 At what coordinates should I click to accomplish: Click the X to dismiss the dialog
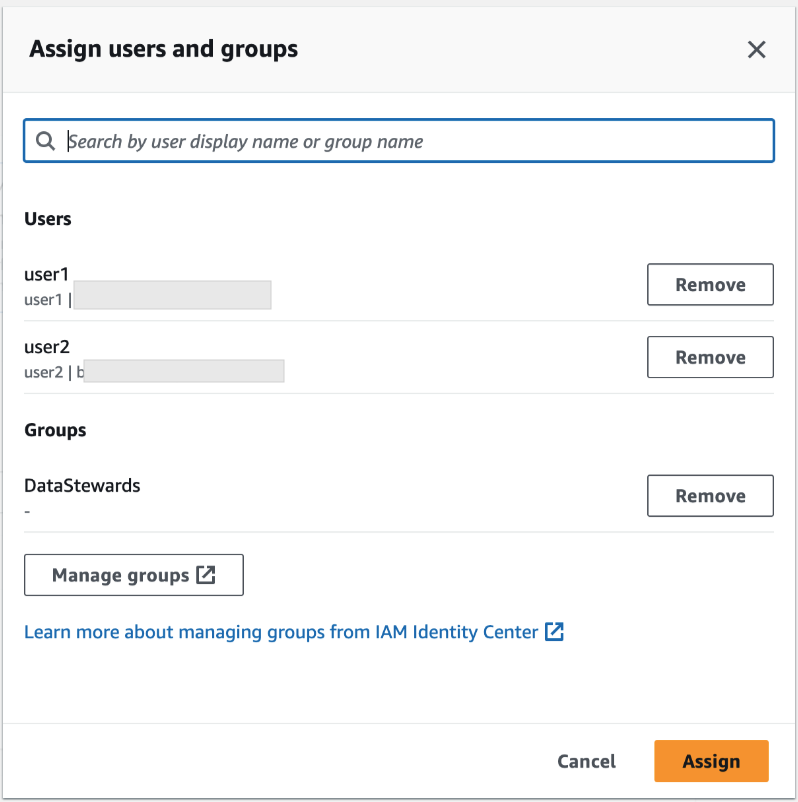tap(757, 49)
